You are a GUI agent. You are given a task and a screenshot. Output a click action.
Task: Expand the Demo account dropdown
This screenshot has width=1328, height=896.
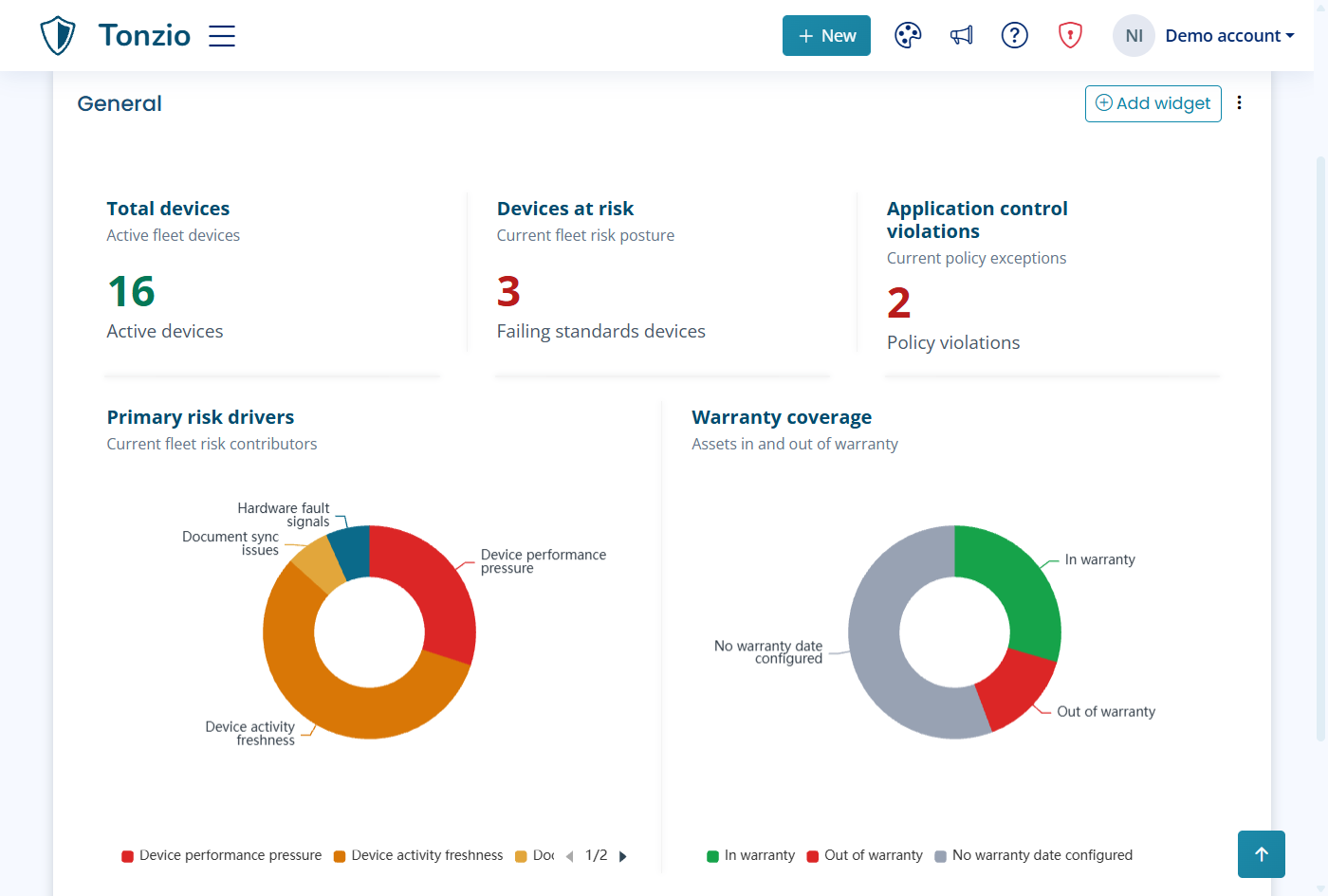pyautogui.click(x=1229, y=36)
